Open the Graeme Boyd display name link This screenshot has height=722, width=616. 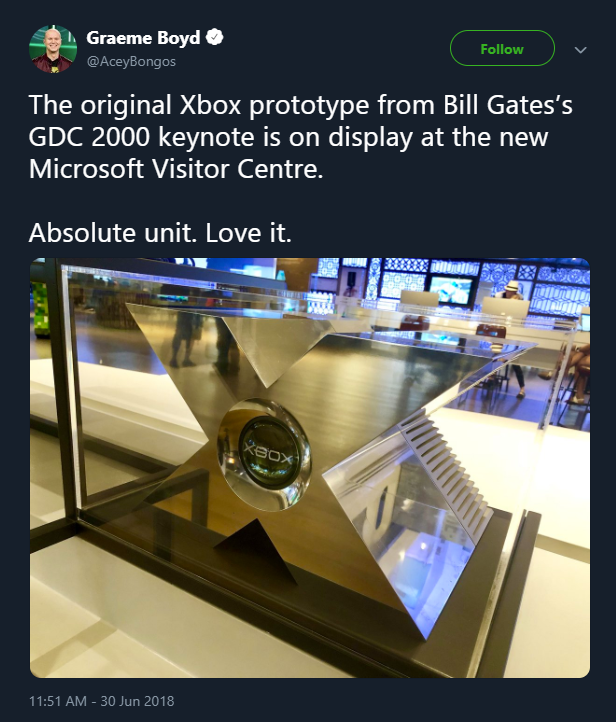click(x=143, y=37)
